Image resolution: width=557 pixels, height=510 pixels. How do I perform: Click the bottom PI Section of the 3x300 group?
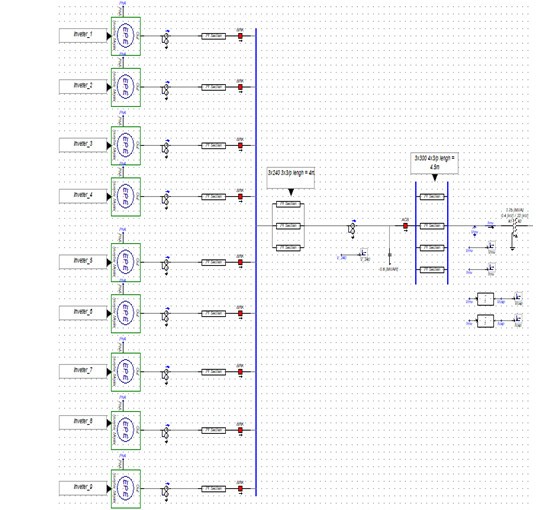point(432,270)
